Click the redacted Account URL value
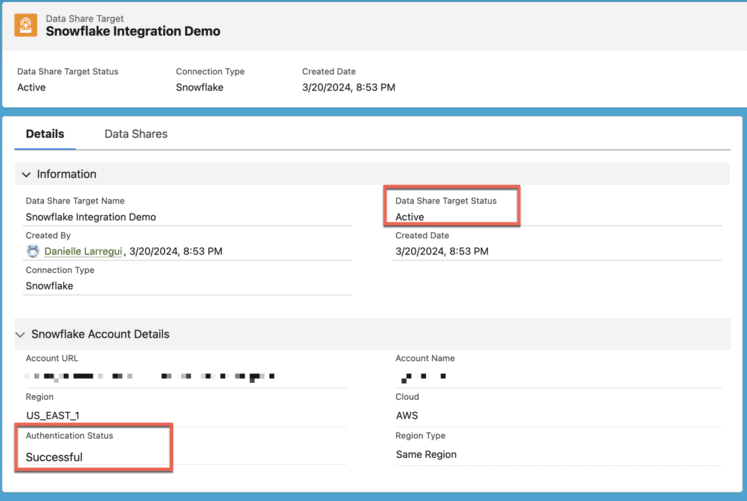The width and height of the screenshot is (747, 501). [150, 377]
